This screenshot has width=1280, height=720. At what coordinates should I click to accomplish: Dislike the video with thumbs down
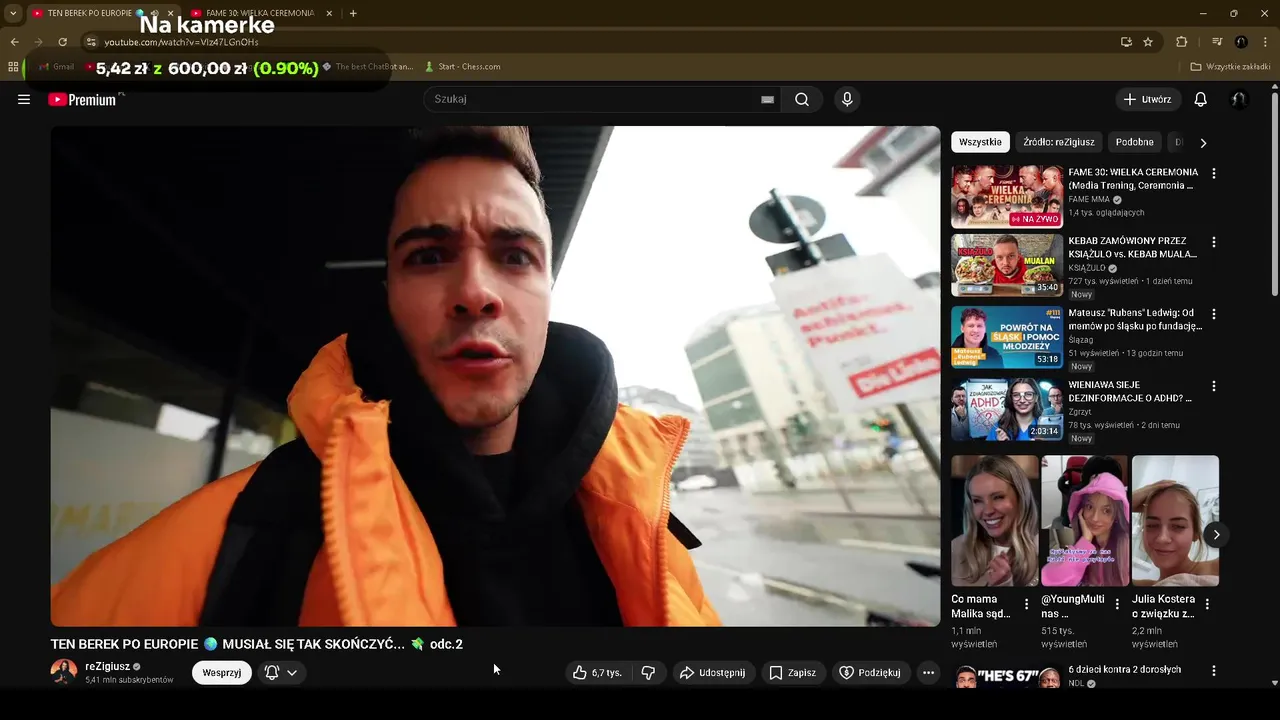point(648,673)
